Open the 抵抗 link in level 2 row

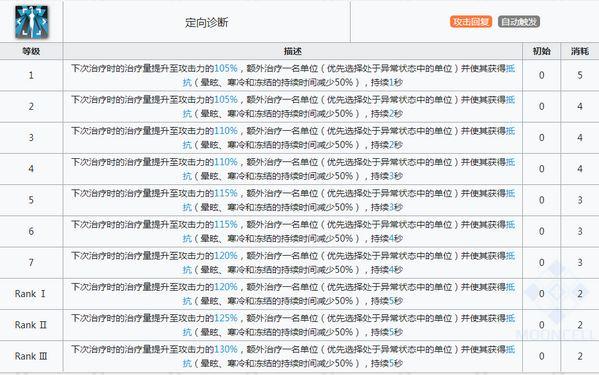pyautogui.click(x=510, y=100)
